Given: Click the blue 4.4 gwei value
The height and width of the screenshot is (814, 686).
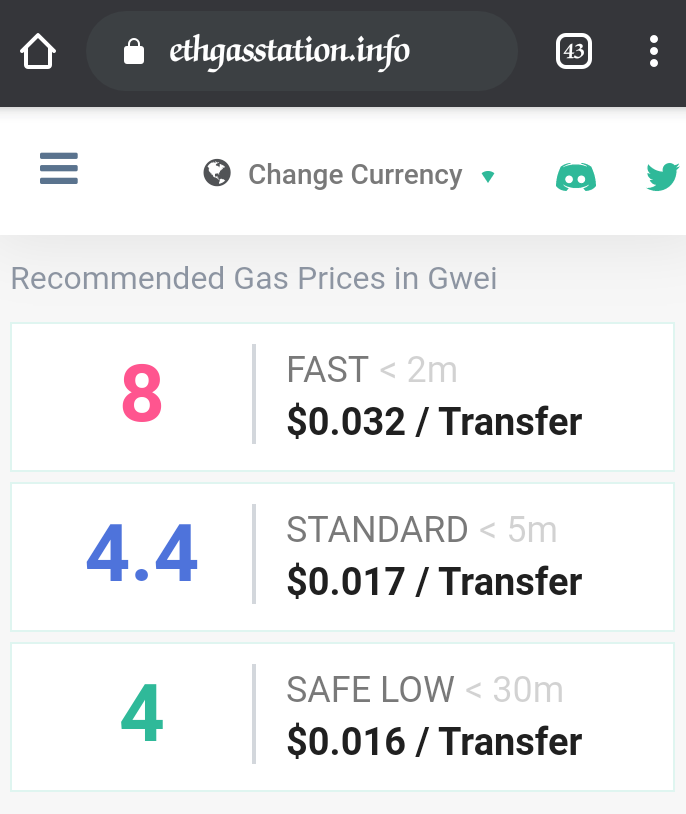Looking at the screenshot, I should point(142,553).
